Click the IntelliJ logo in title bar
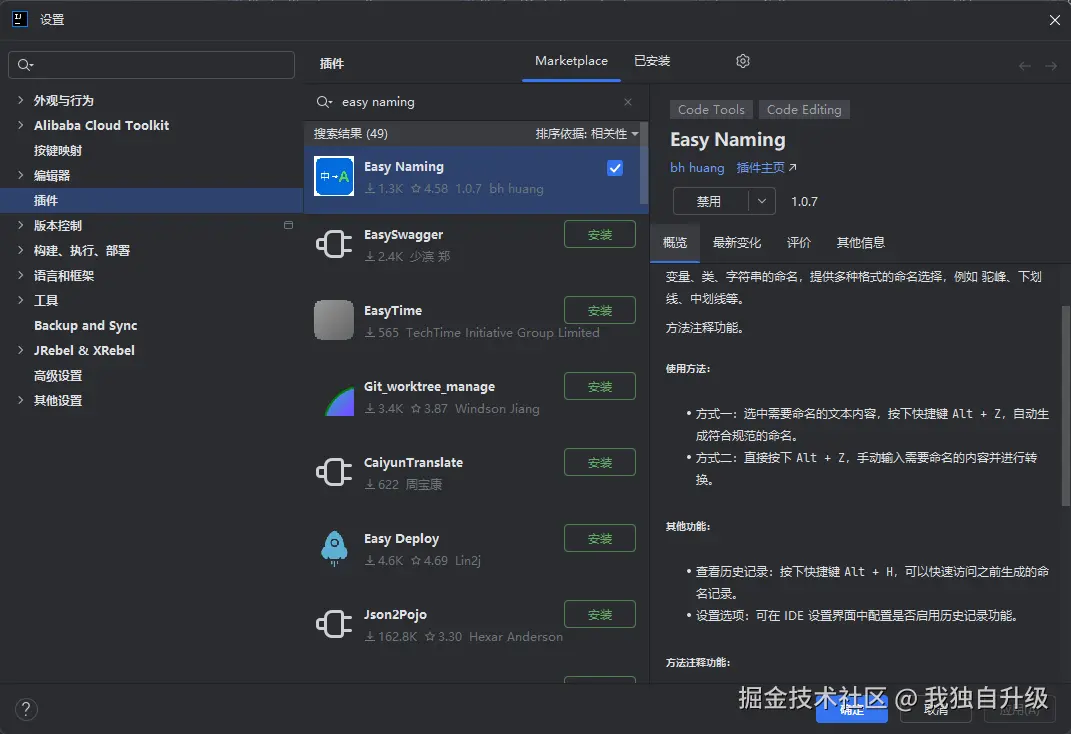Image resolution: width=1071 pixels, height=734 pixels. pyautogui.click(x=20, y=19)
